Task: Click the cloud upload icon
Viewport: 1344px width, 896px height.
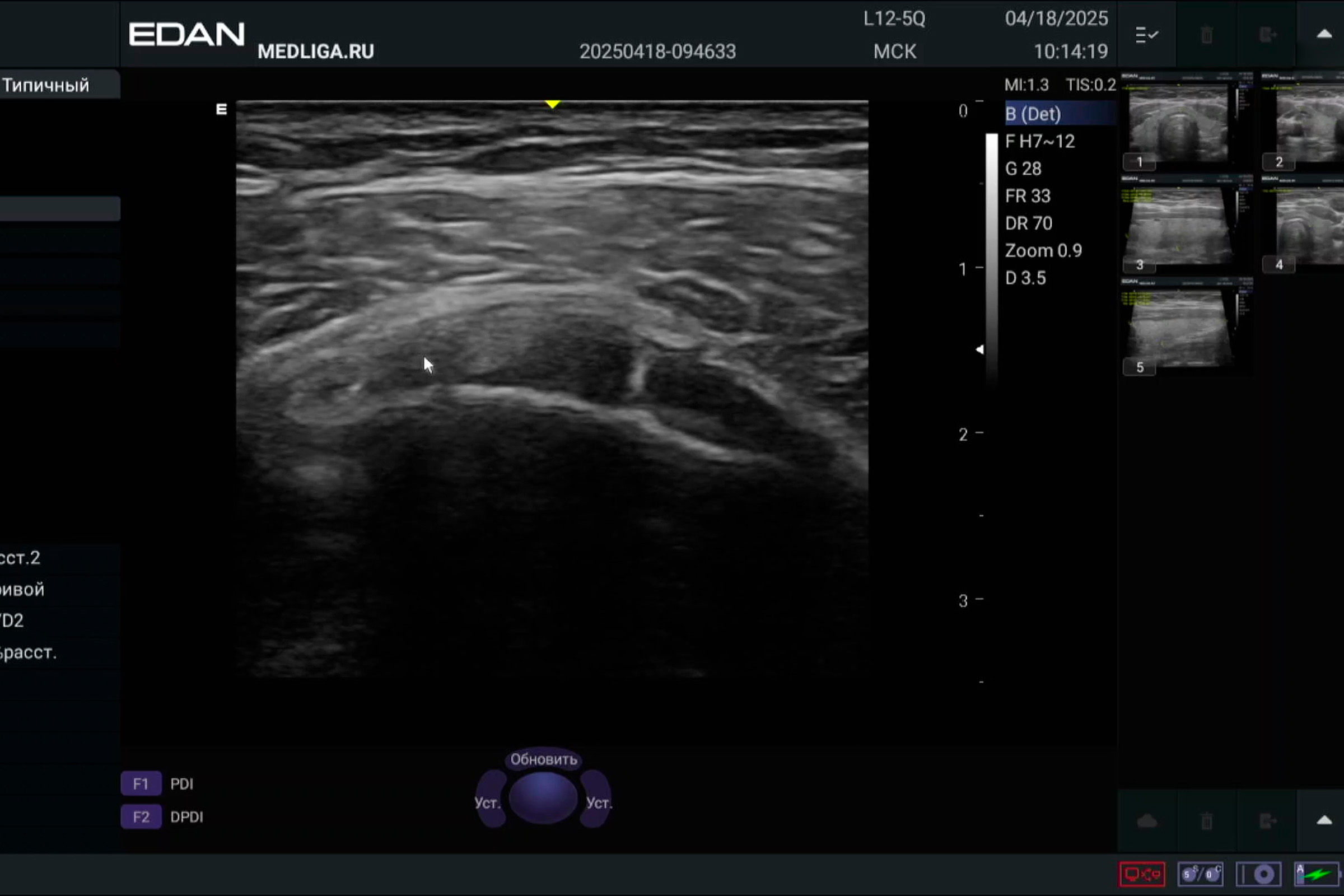Action: pyautogui.click(x=1146, y=821)
